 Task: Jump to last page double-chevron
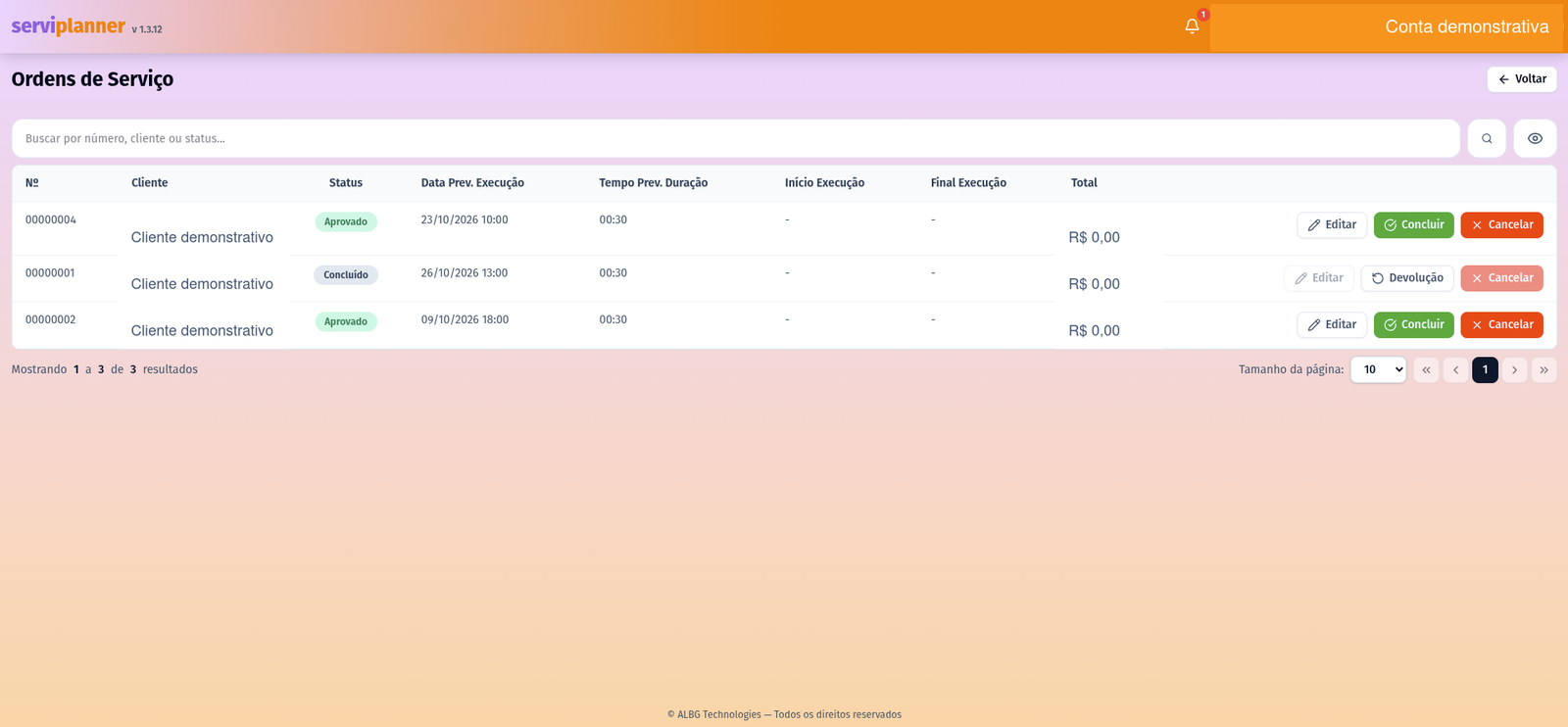(x=1543, y=369)
